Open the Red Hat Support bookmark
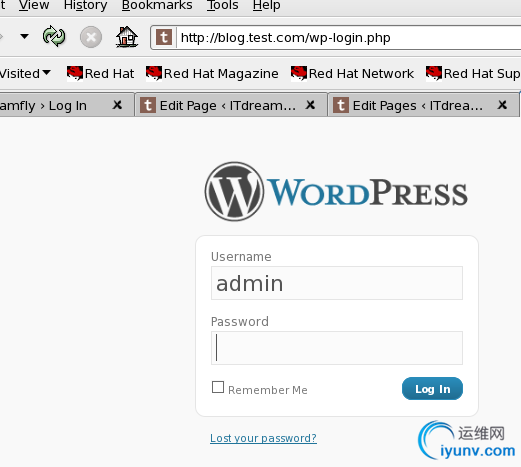This screenshot has height=467, width=521. (x=473, y=73)
